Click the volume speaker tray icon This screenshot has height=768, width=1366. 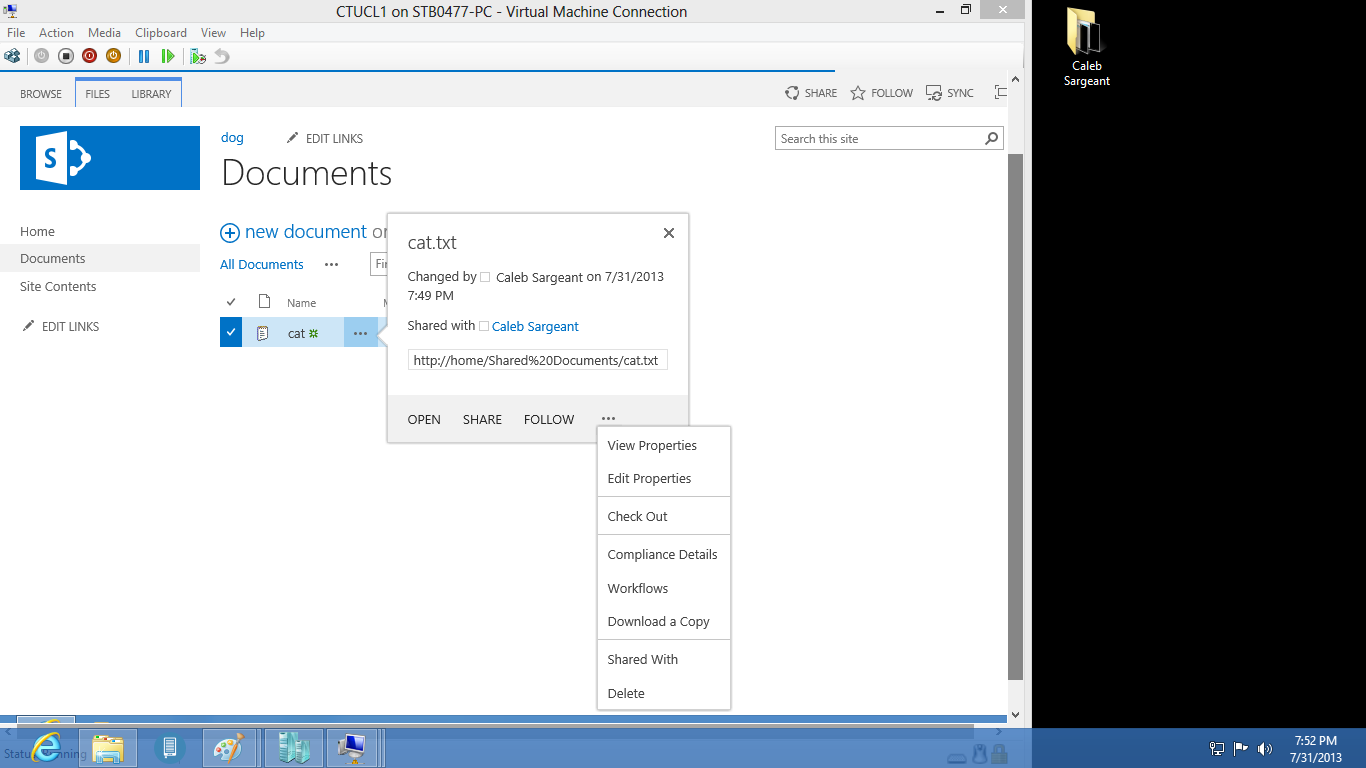1265,748
